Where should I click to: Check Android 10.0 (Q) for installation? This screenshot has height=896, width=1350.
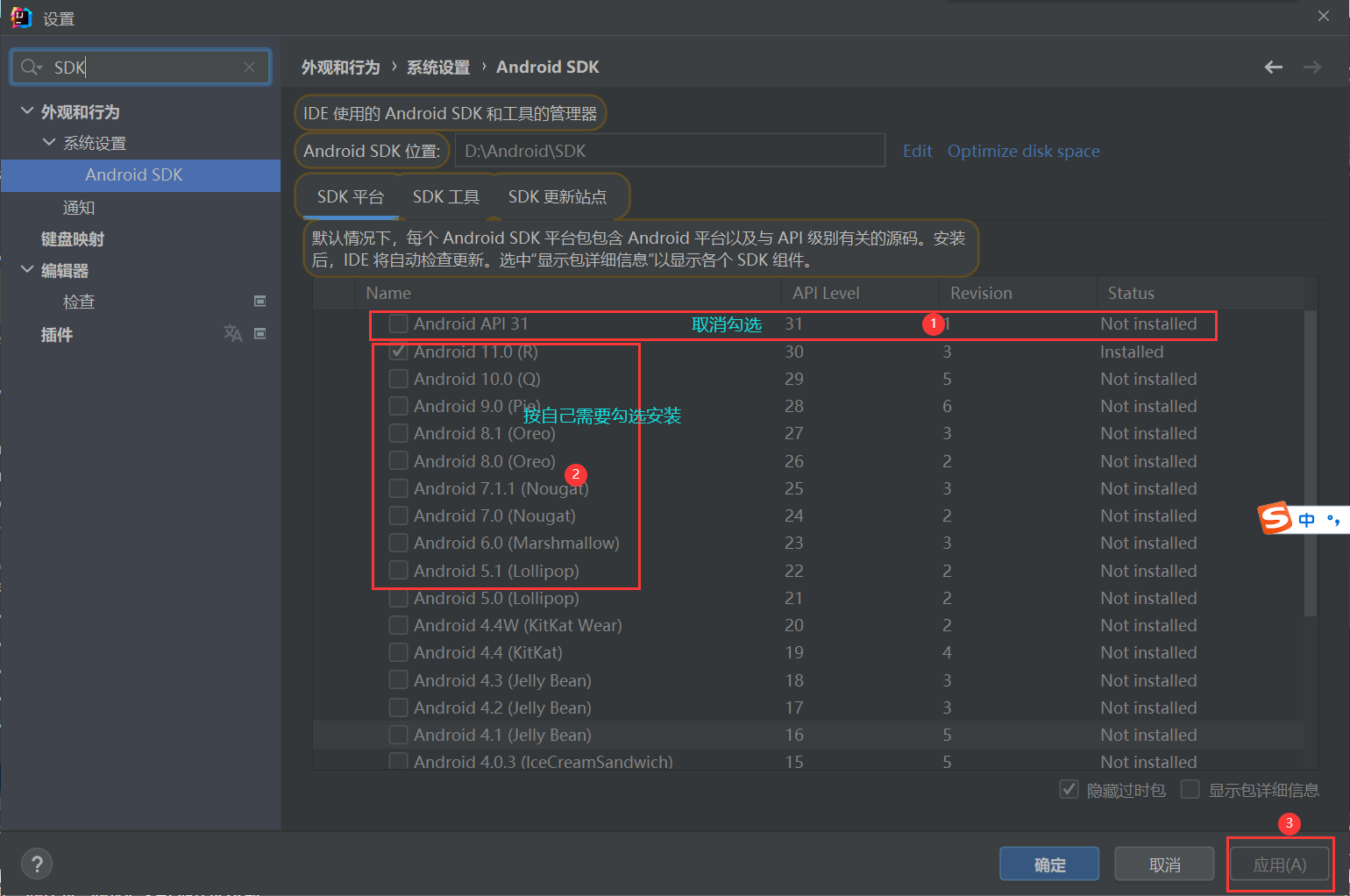click(398, 379)
